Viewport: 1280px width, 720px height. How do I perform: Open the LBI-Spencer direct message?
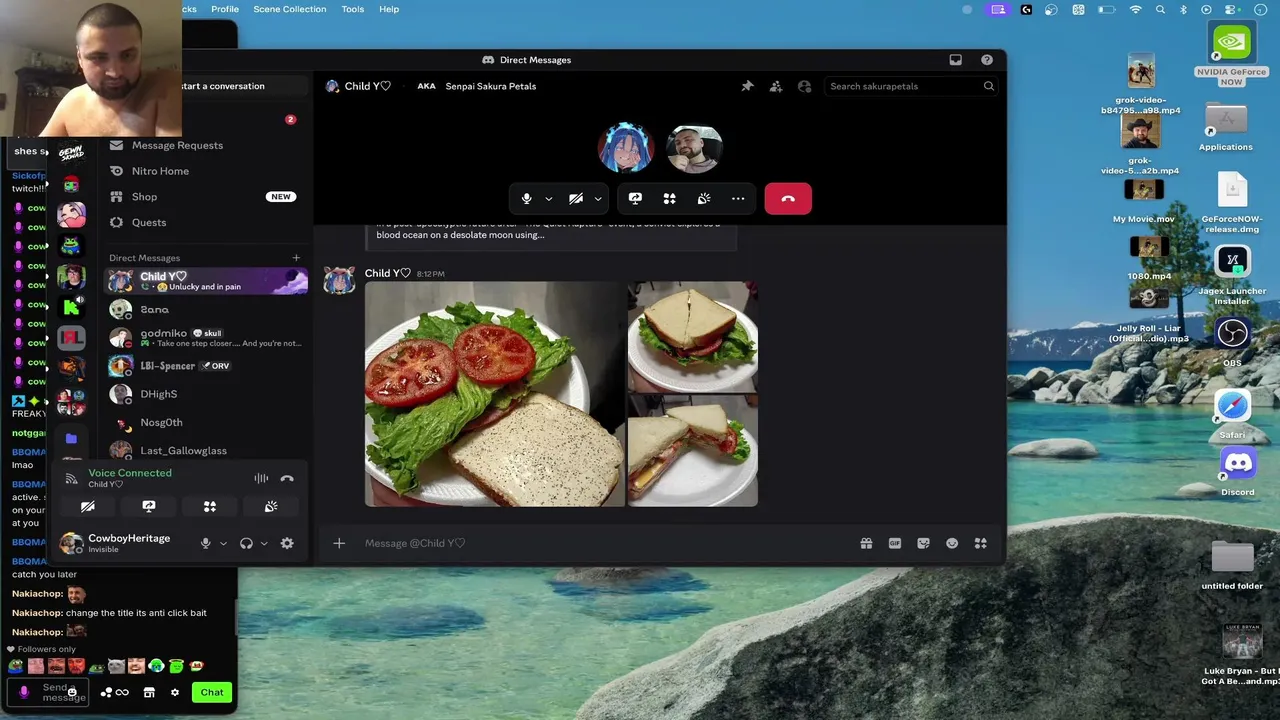tap(205, 366)
